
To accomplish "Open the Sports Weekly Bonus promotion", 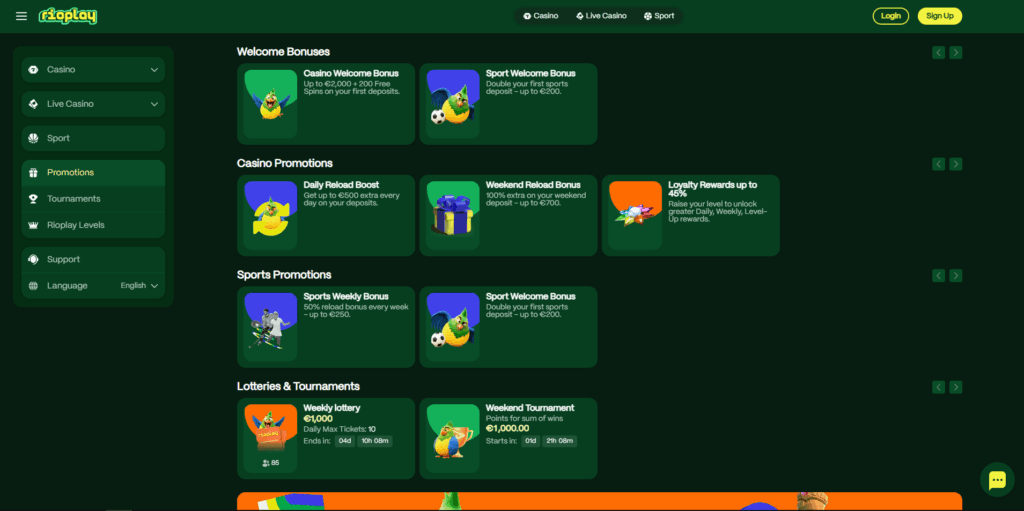I will [x=345, y=297].
